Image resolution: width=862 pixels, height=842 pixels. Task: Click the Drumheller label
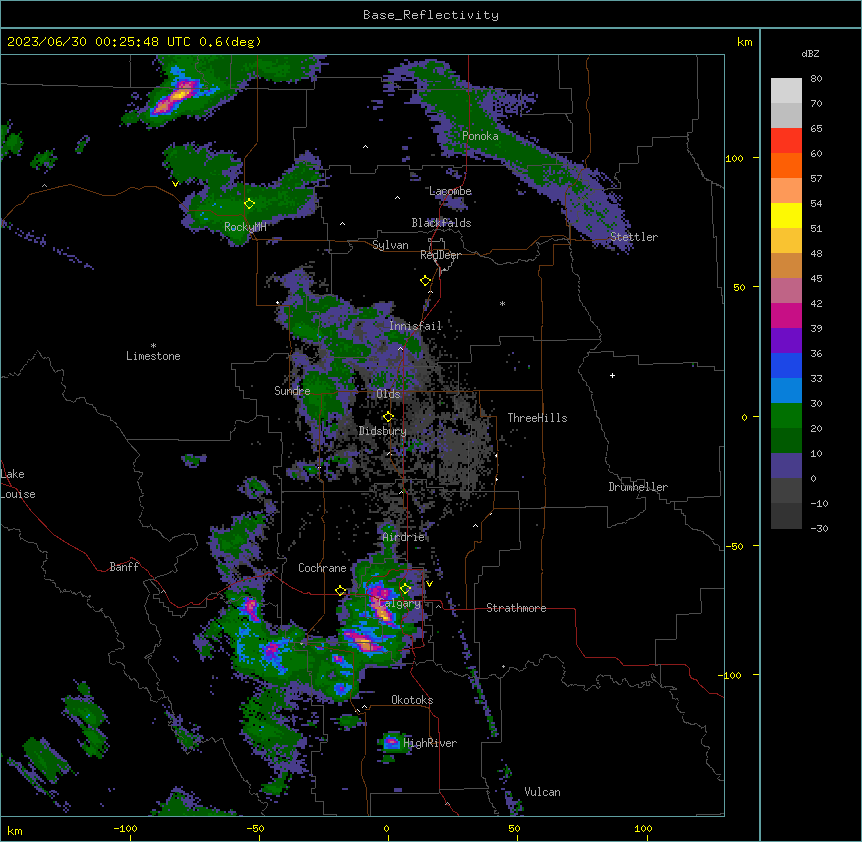[x=638, y=487]
